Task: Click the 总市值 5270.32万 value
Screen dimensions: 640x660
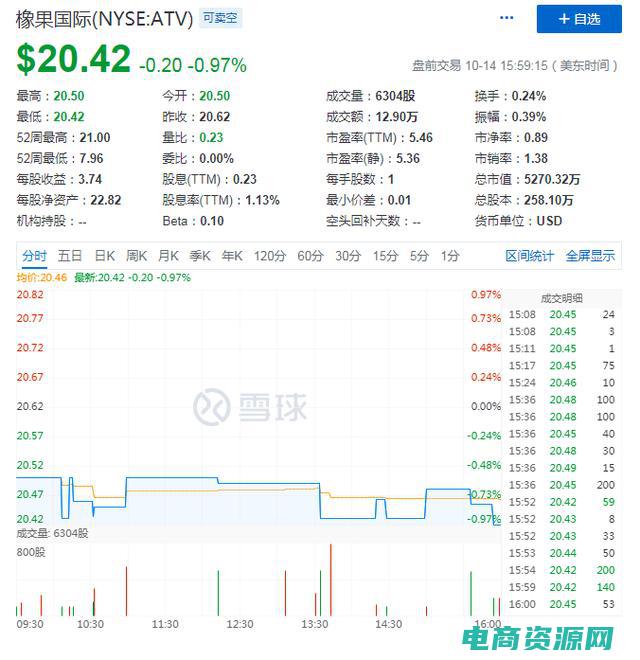Action: pyautogui.click(x=552, y=179)
